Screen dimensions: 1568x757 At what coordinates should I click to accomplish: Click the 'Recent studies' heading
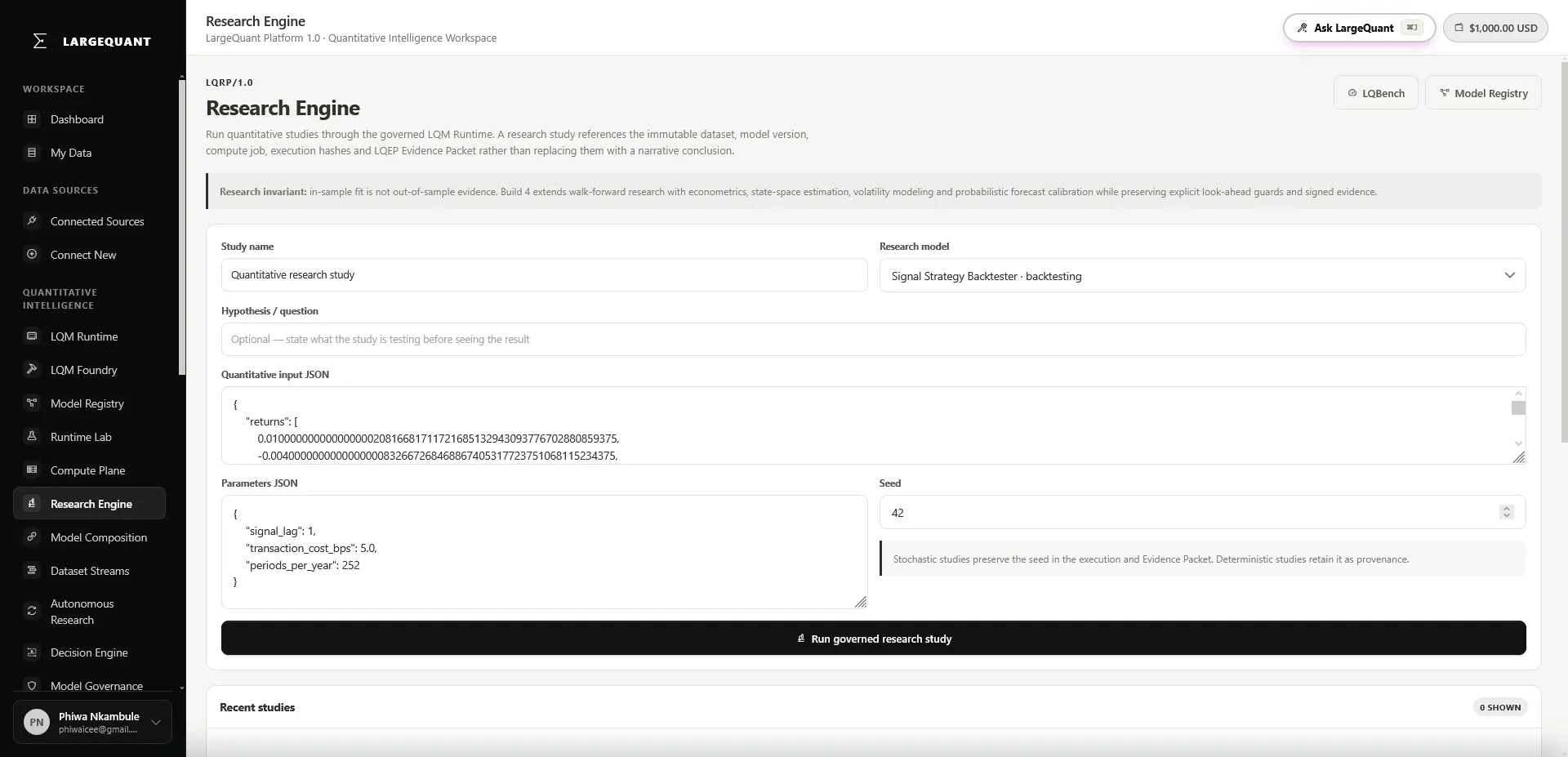click(257, 707)
